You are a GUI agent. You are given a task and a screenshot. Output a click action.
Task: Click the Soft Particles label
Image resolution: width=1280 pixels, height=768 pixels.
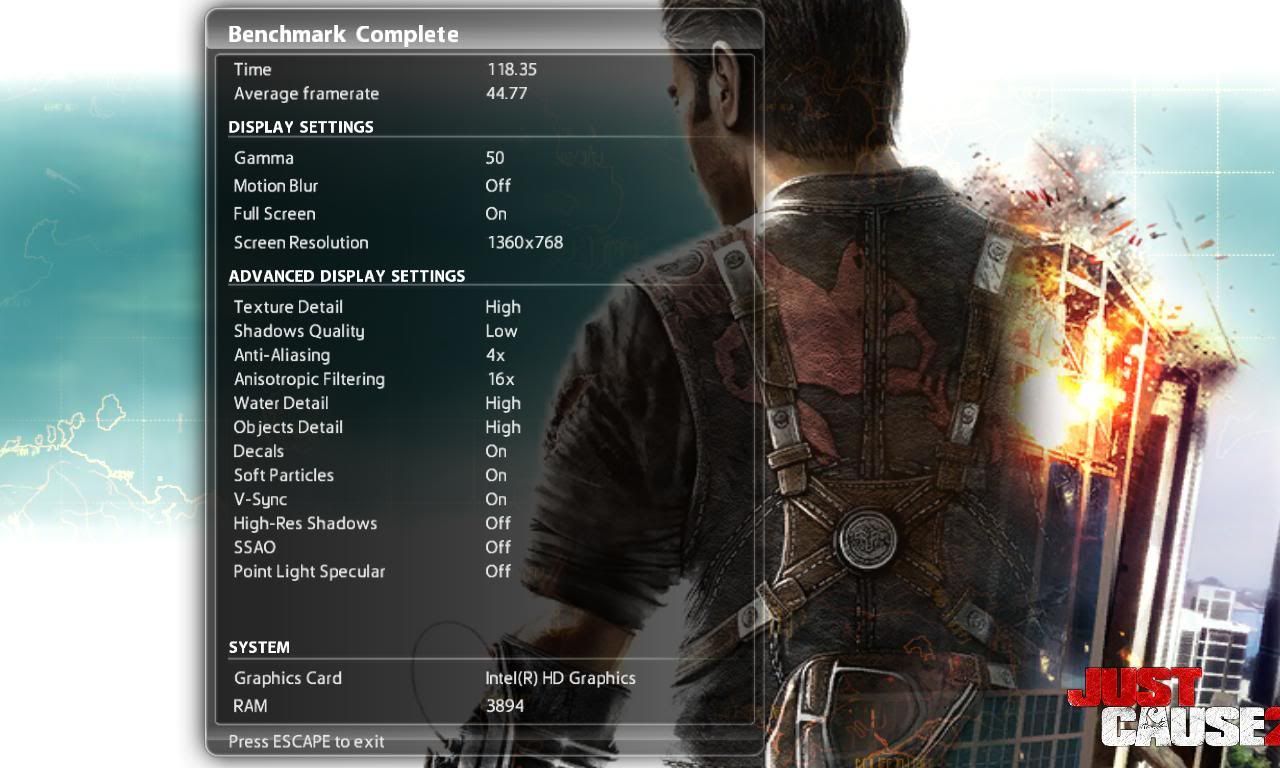click(284, 475)
